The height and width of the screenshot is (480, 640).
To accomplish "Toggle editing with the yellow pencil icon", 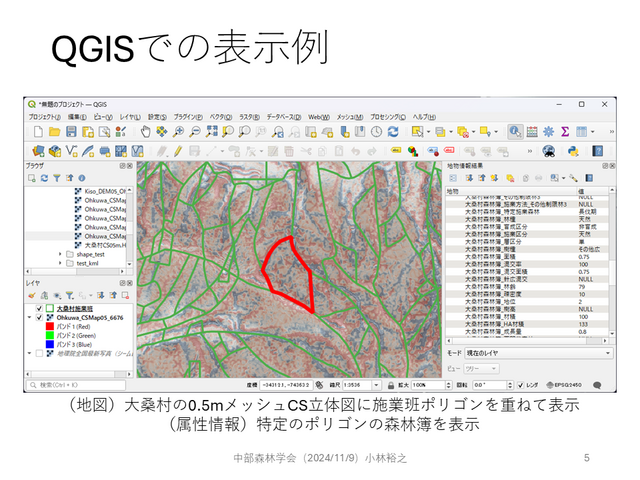I will coord(178,151).
